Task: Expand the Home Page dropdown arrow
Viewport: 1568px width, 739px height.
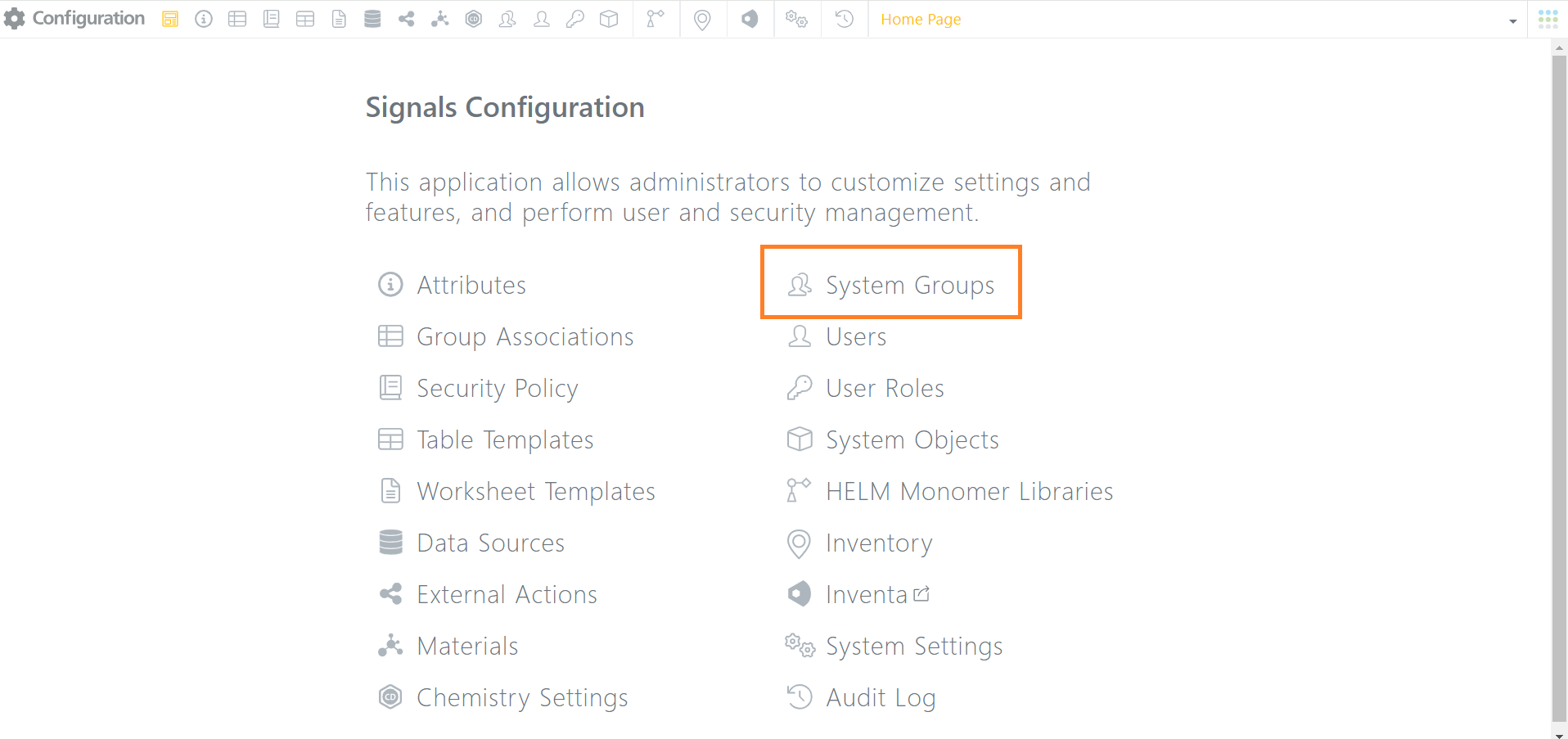Action: [x=1512, y=21]
